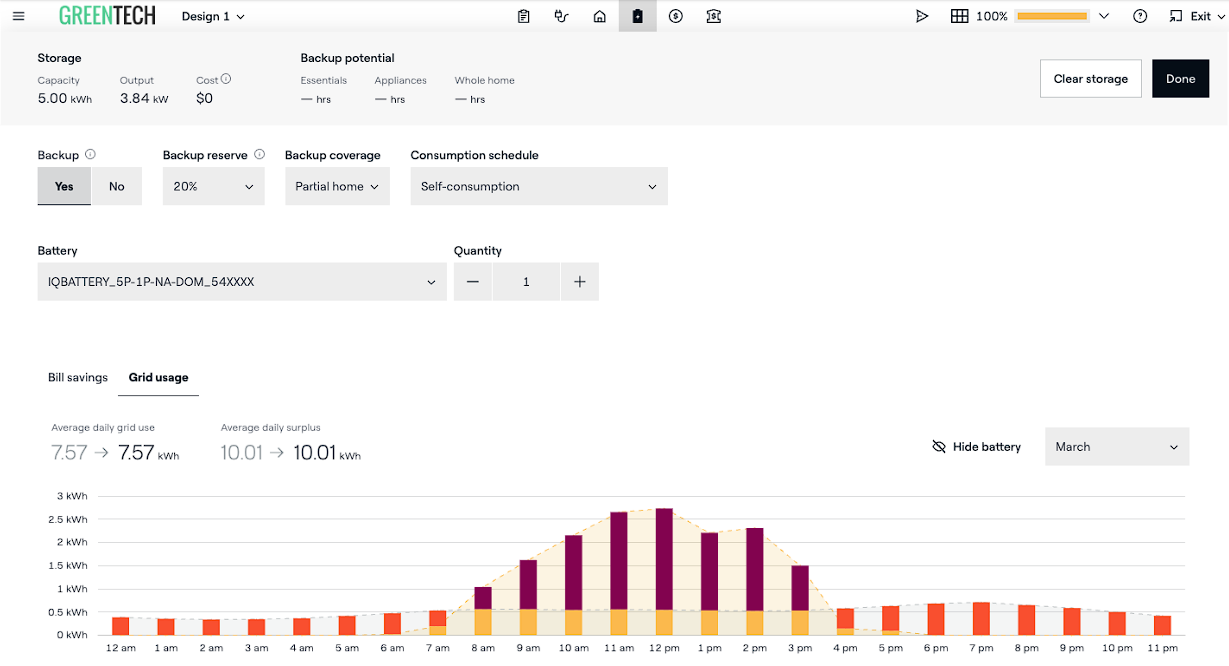
Task: Click the solar panel grid icon
Action: pyautogui.click(x=960, y=16)
